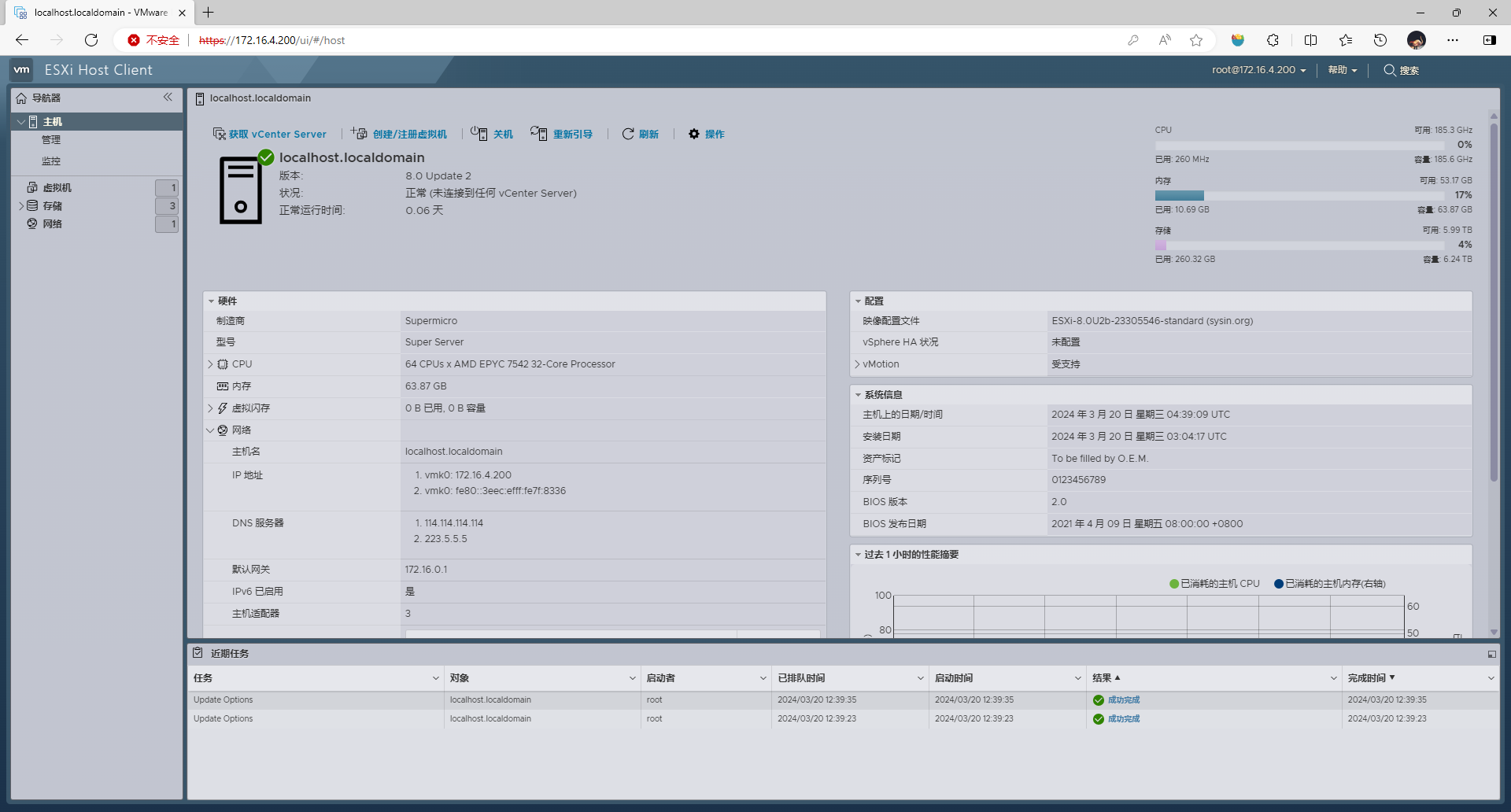
Task: Click the 刷新 refresh icon in host toolbar
Action: [628, 134]
